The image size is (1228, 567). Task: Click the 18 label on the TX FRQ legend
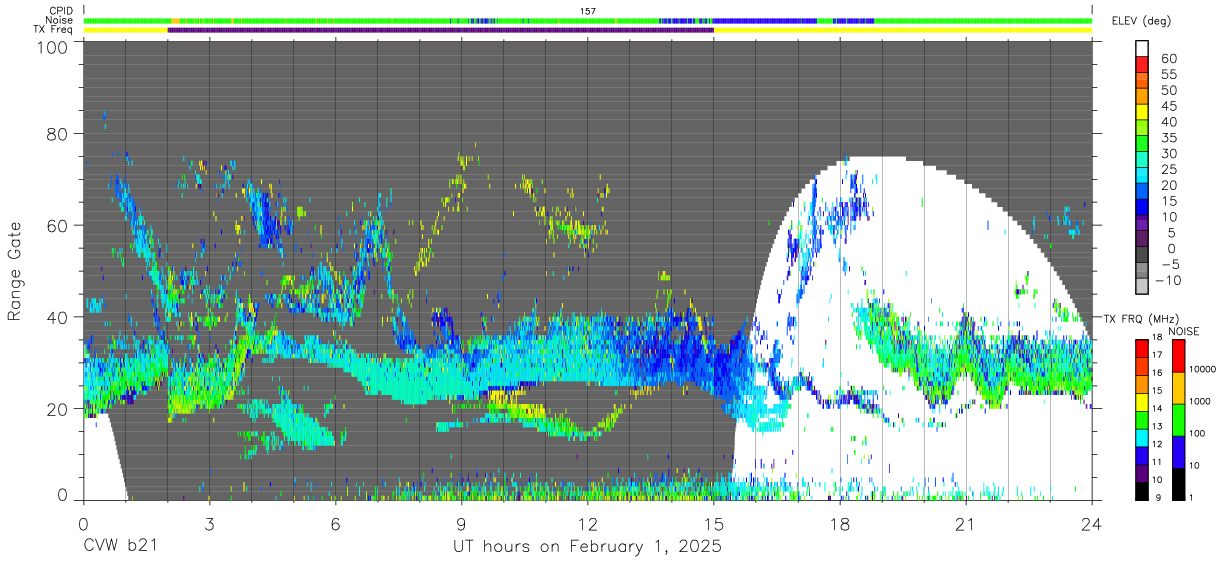tap(1158, 337)
